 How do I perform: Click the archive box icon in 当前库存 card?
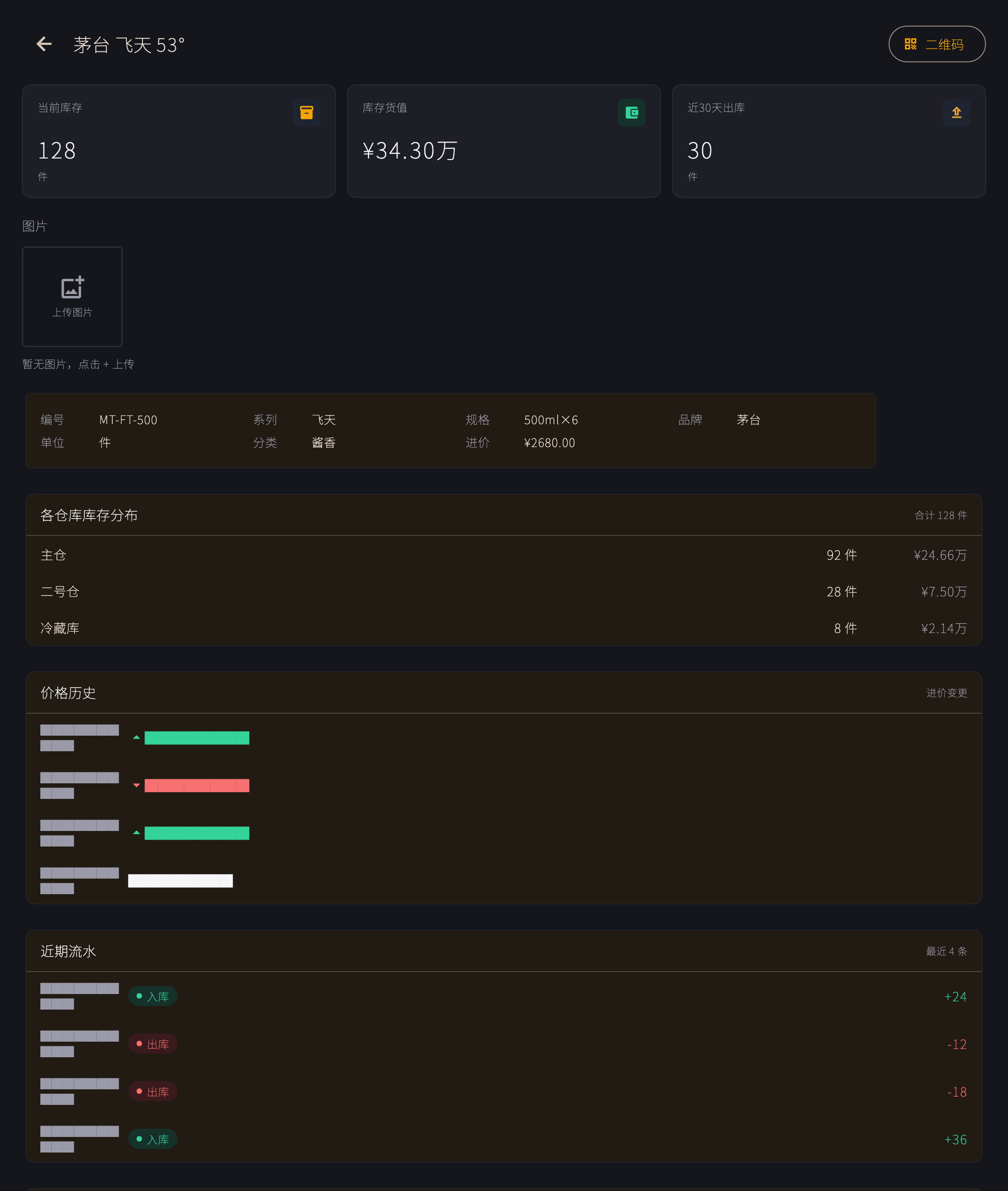[x=306, y=113]
